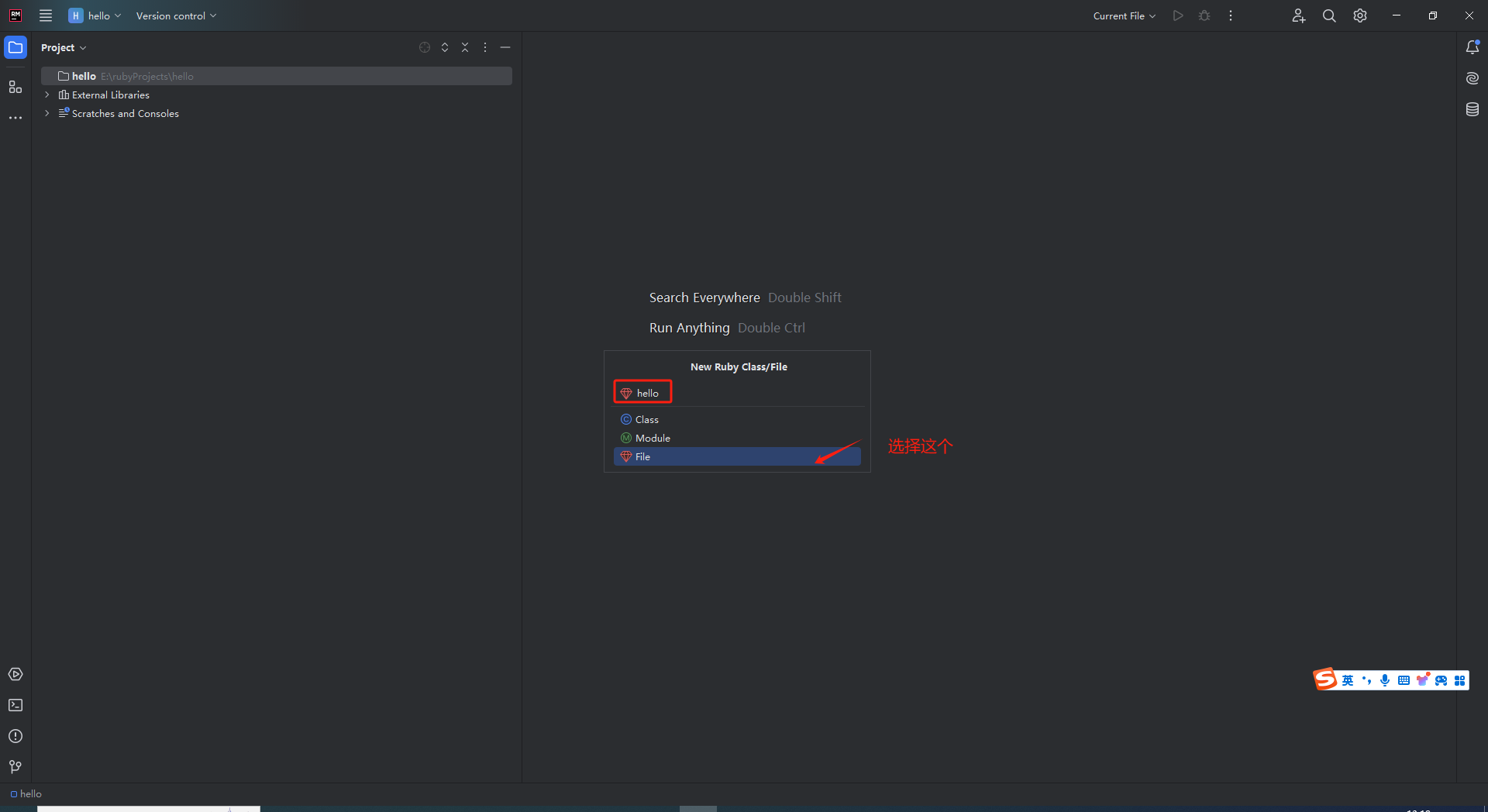1488x812 pixels.
Task: Show more tool windows ellipsis
Action: pos(15,118)
